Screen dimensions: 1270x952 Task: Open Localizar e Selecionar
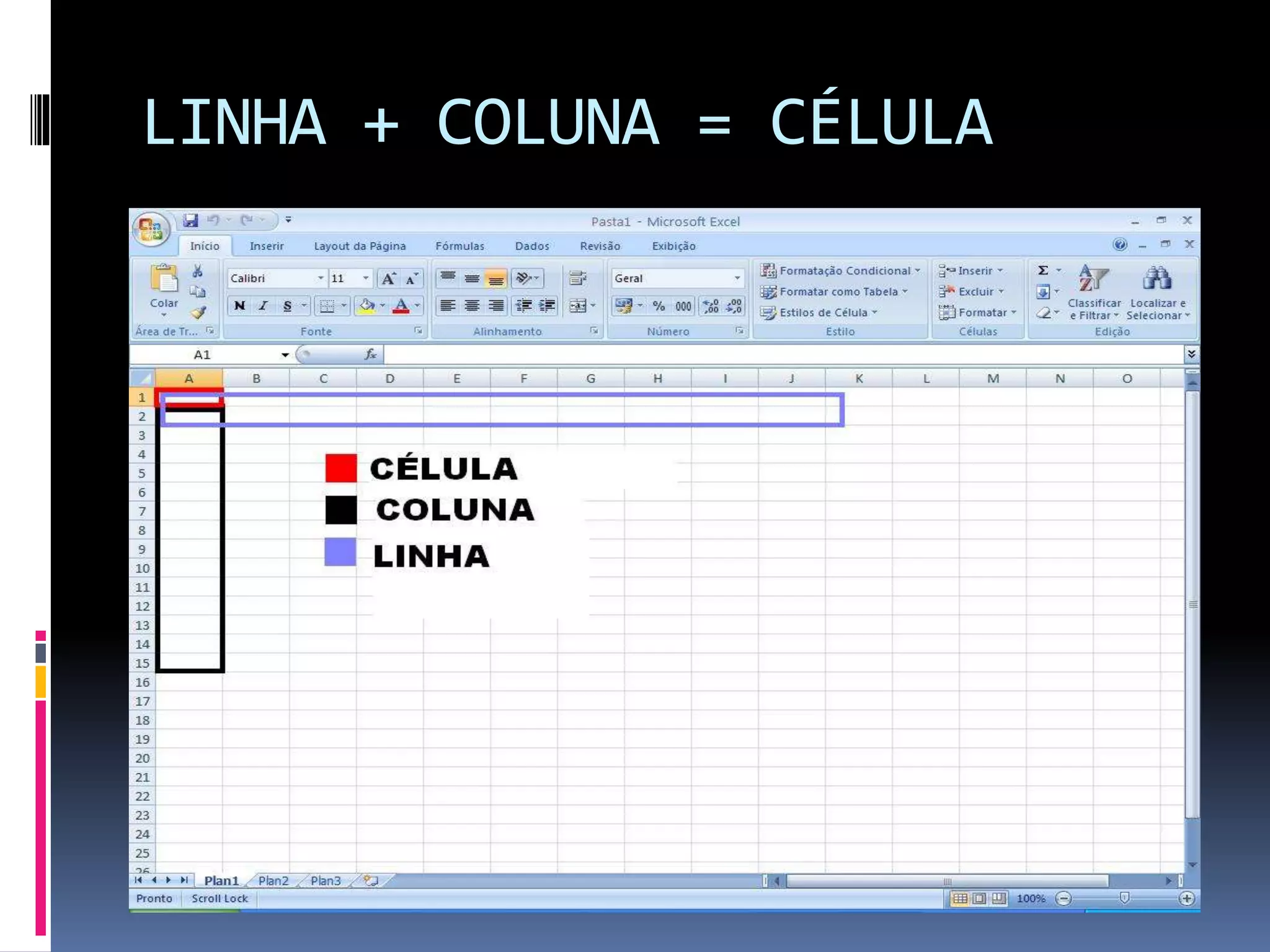coord(1157,293)
